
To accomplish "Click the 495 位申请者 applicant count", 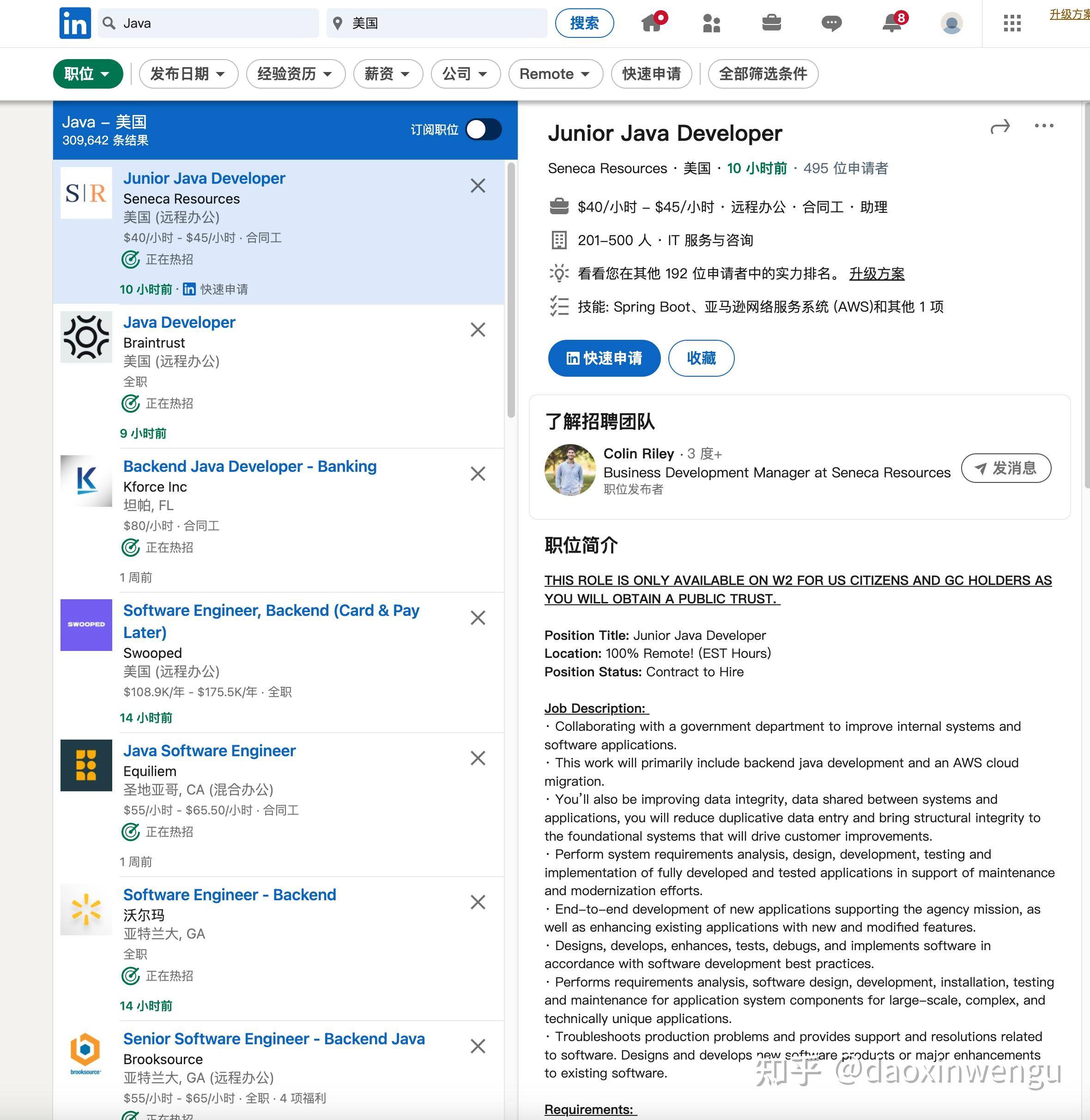I will (846, 168).
